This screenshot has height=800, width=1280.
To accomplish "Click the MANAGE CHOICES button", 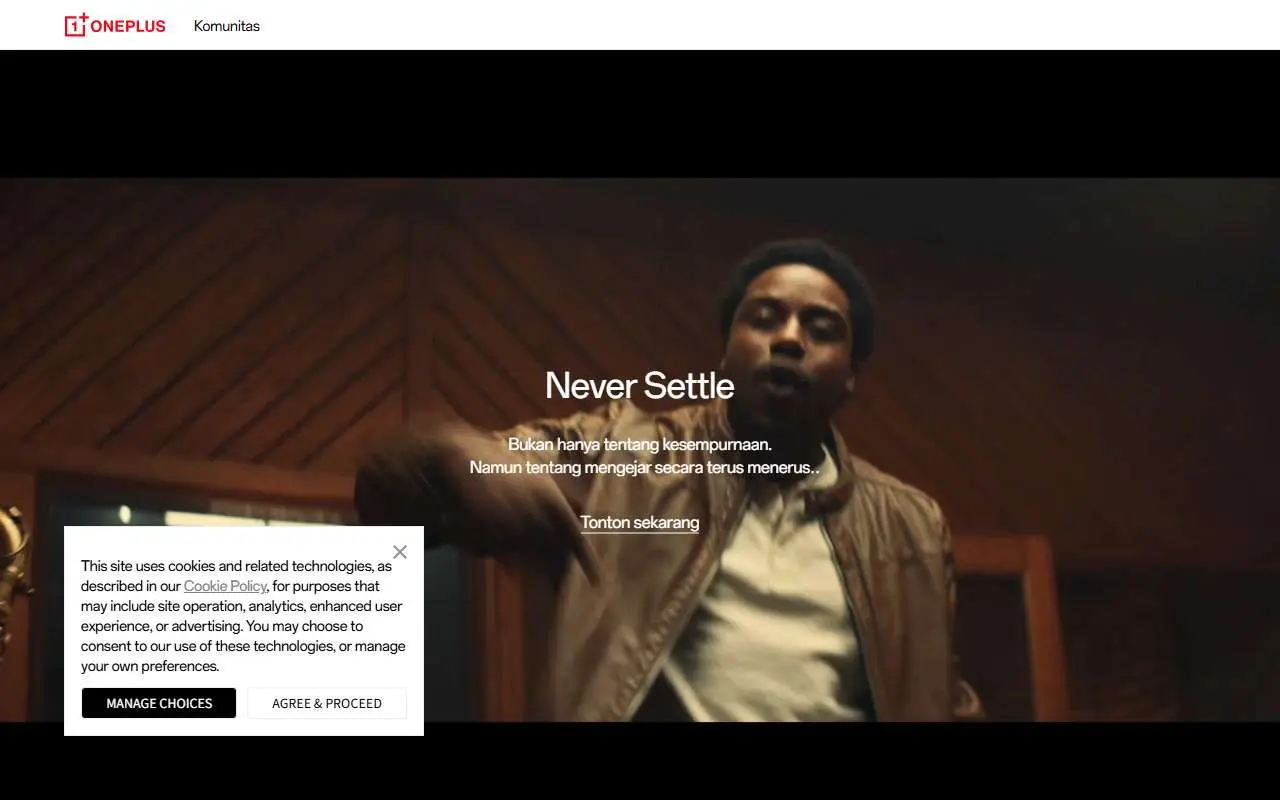I will pos(159,703).
